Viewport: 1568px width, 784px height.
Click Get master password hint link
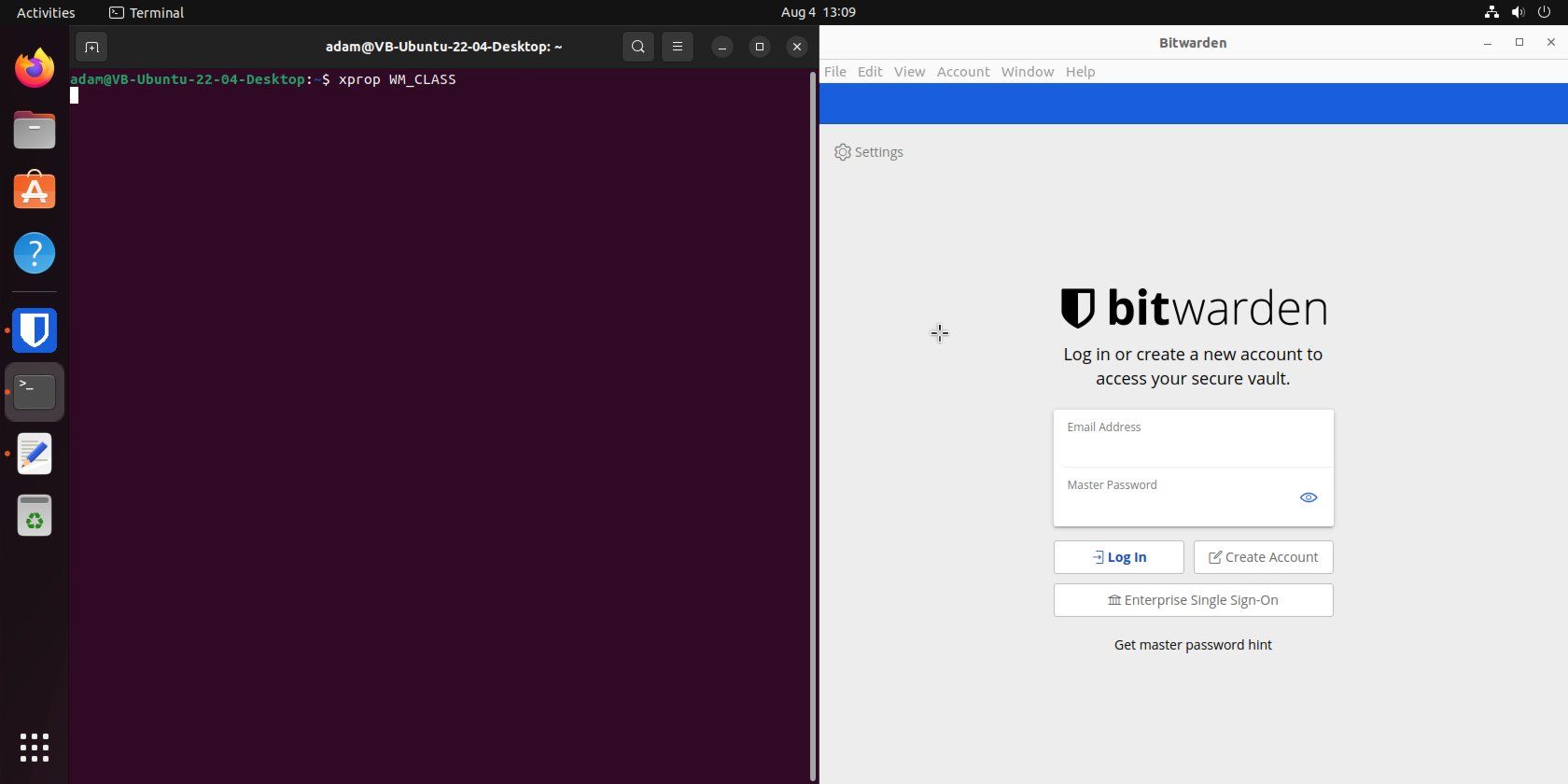[1193, 645]
